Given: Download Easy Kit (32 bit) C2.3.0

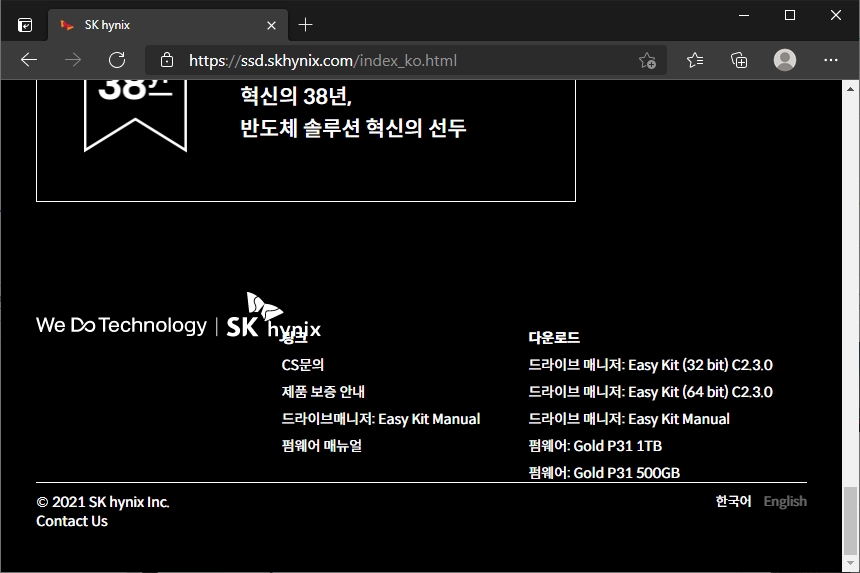Looking at the screenshot, I should [x=650, y=365].
